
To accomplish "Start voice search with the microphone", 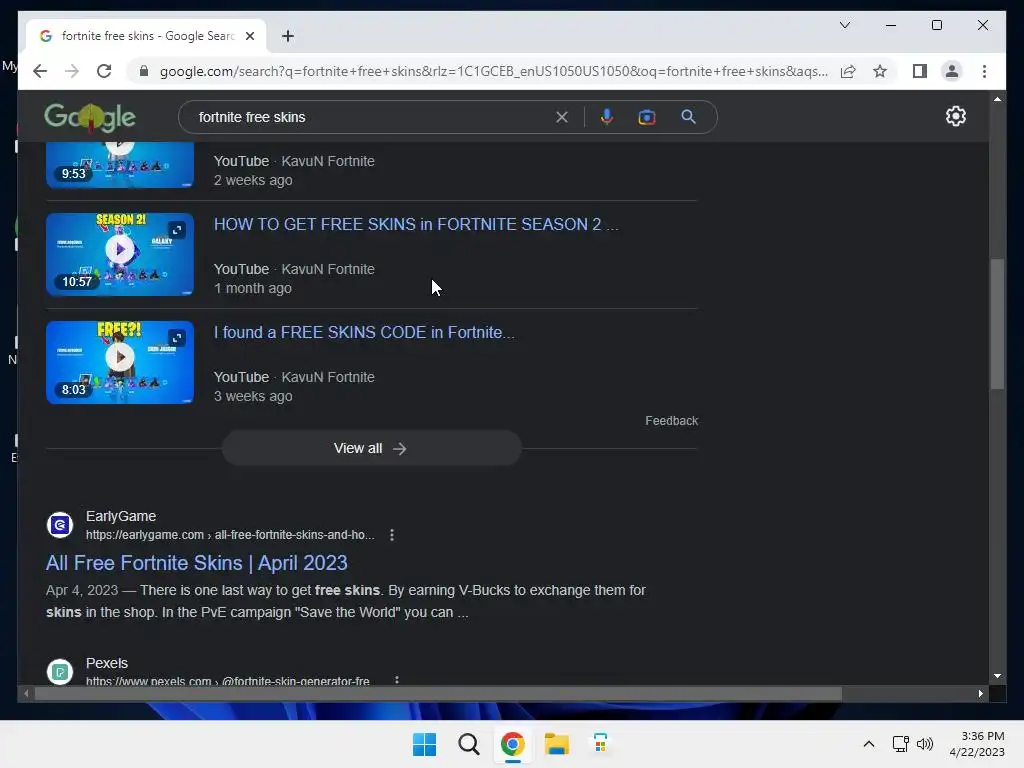I will [607, 117].
